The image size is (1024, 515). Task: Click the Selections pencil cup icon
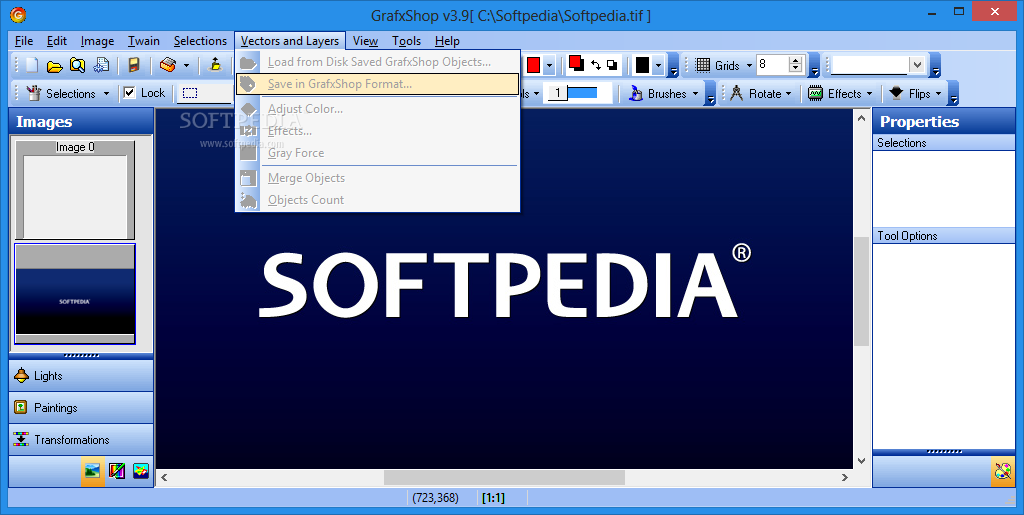pyautogui.click(x=33, y=93)
